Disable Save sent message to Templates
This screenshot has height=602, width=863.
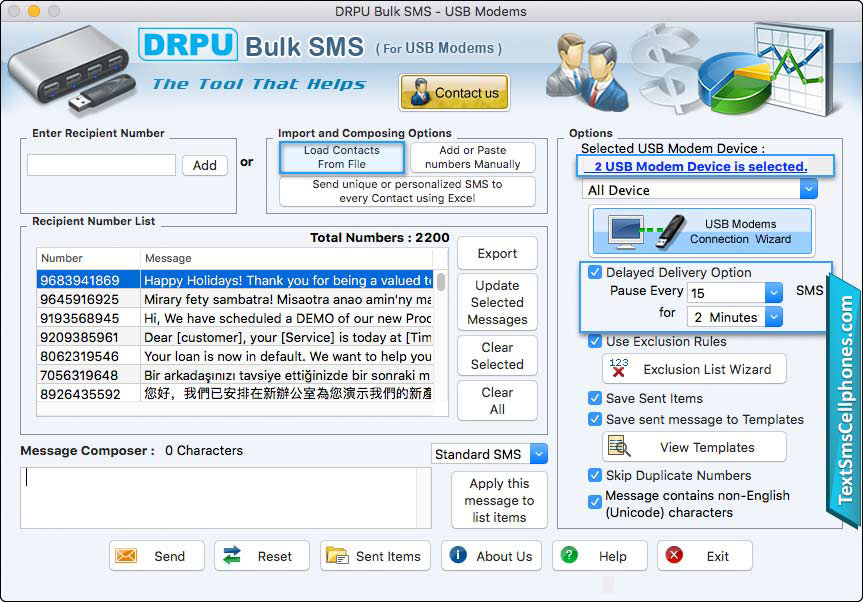[x=594, y=419]
